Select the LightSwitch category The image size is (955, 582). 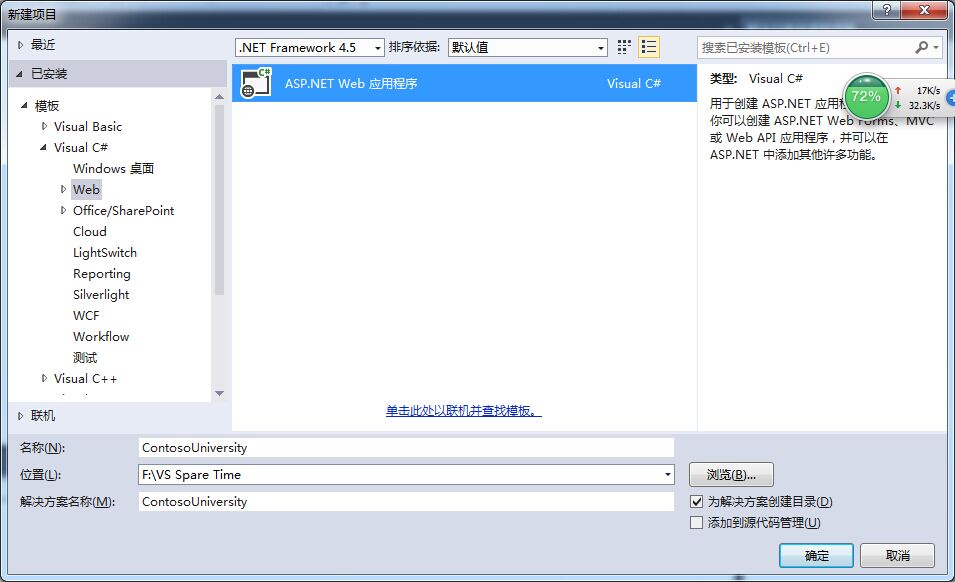pos(105,253)
